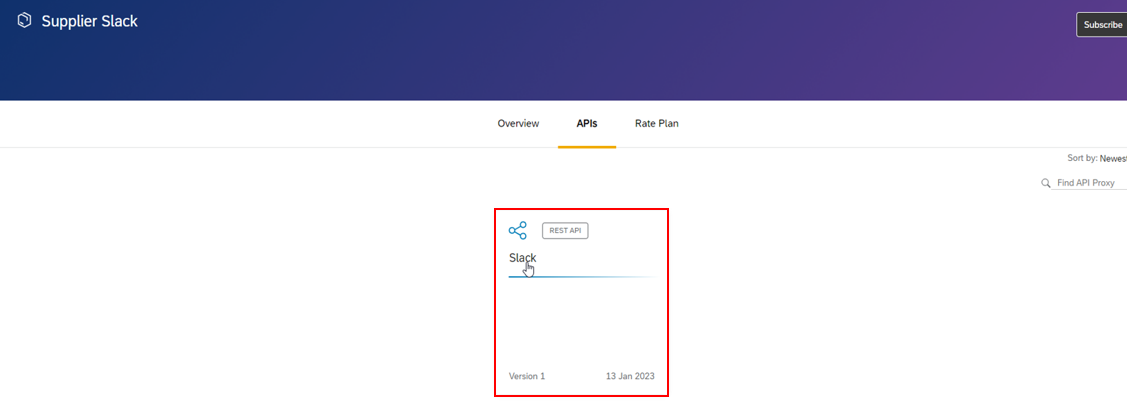The width and height of the screenshot is (1127, 407).
Task: Click the Slack API share-nodes icon
Action: point(518,230)
